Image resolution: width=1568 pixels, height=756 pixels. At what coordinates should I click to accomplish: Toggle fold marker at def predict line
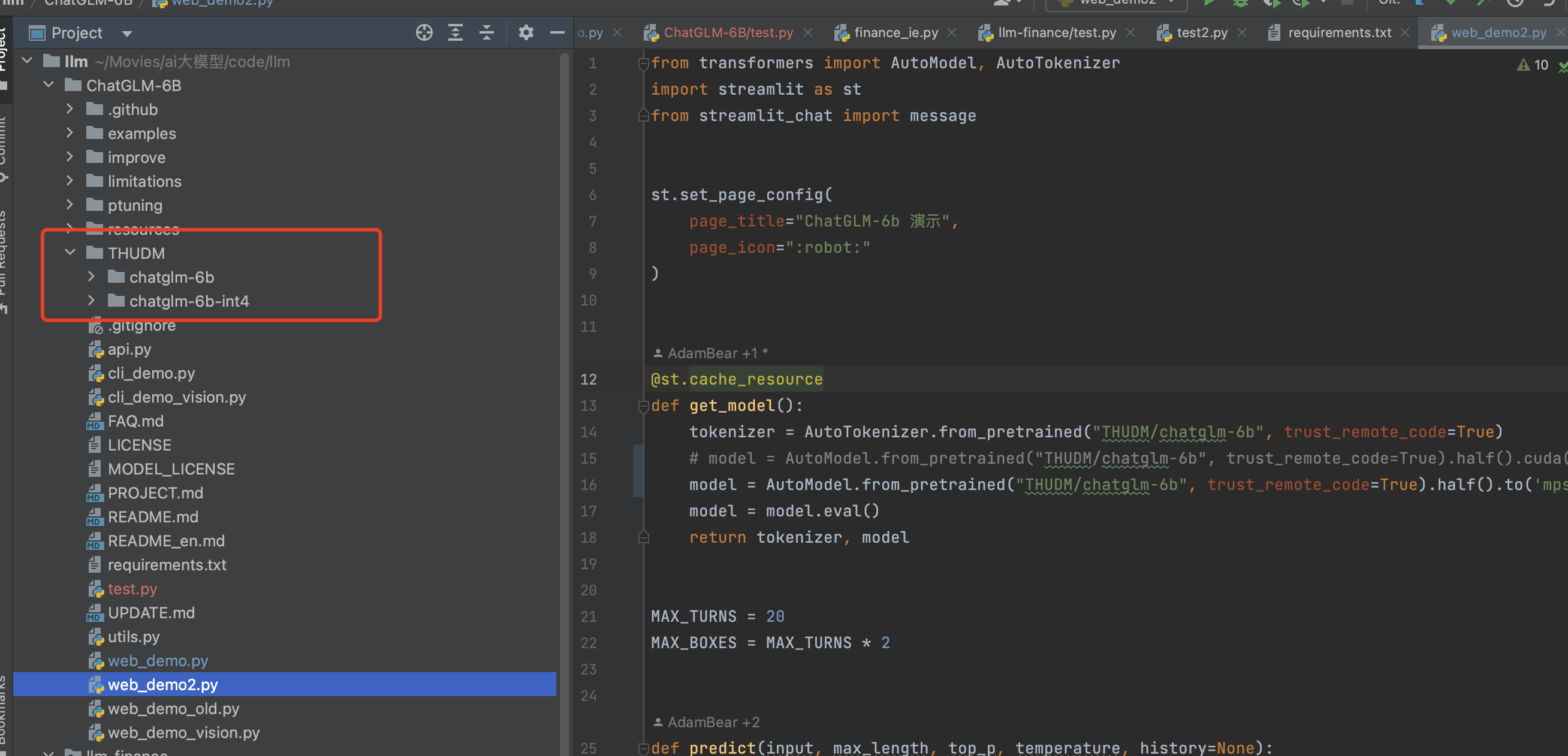point(643,748)
